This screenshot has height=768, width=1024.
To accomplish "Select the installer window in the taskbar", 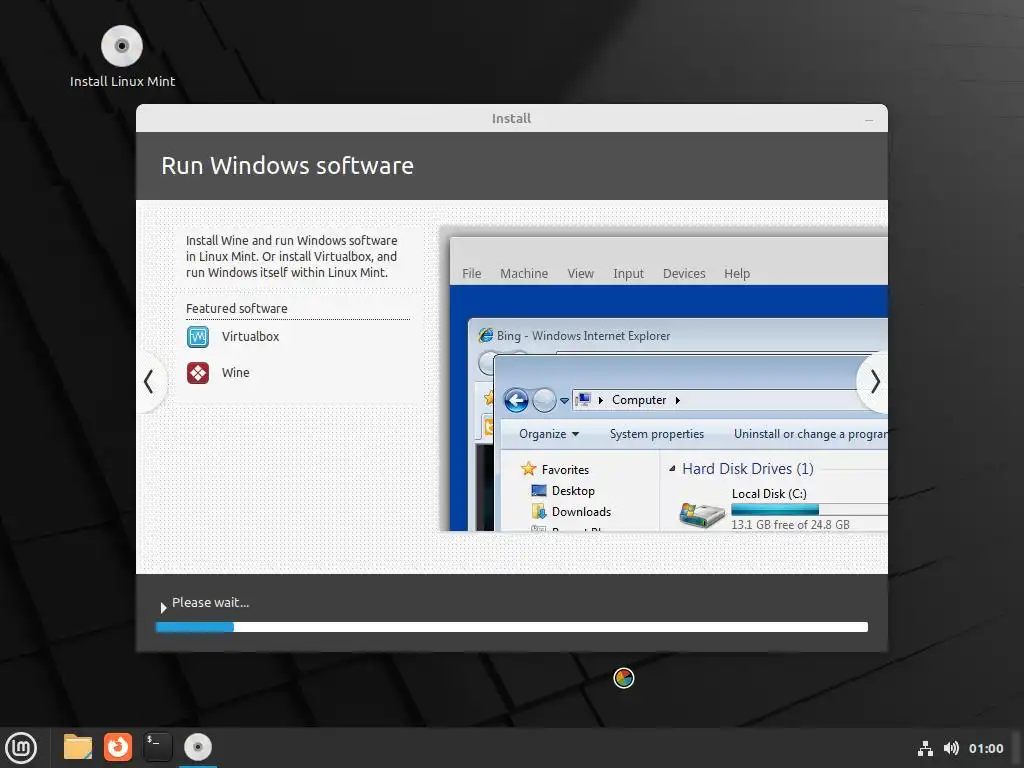I will coord(198,747).
